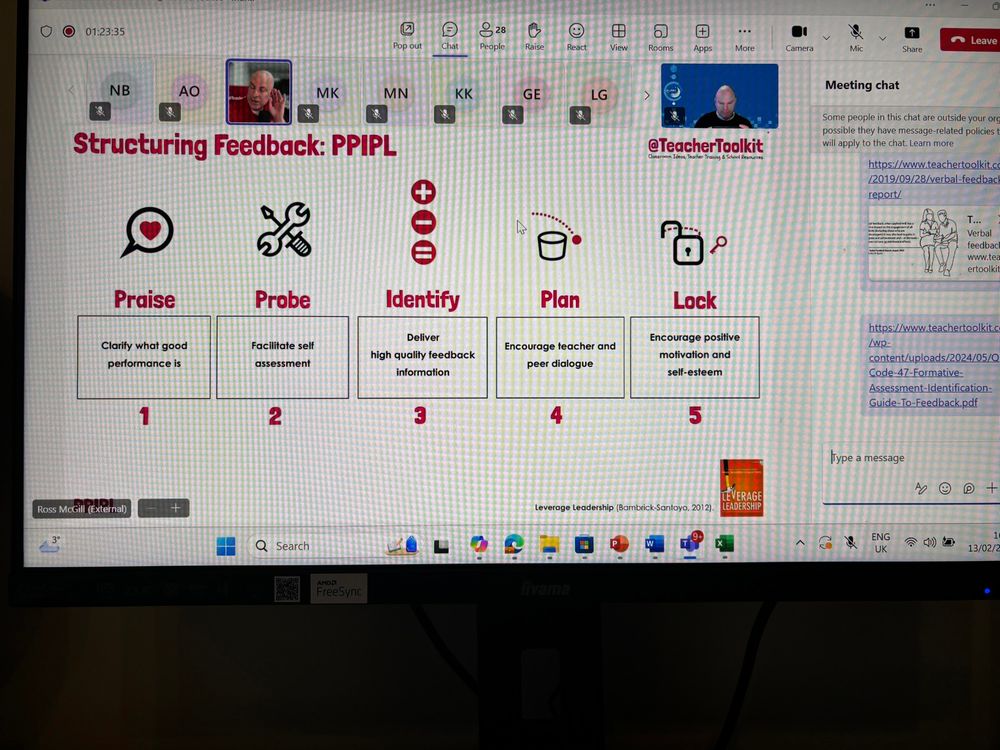Open the weather widget on taskbar
The width and height of the screenshot is (1000, 750).
pos(50,543)
